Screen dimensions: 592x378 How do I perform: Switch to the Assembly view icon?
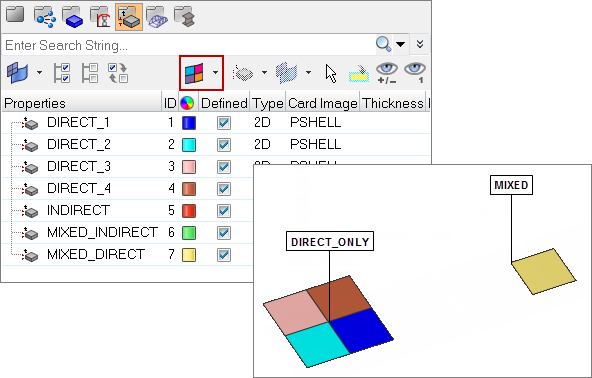(45, 17)
